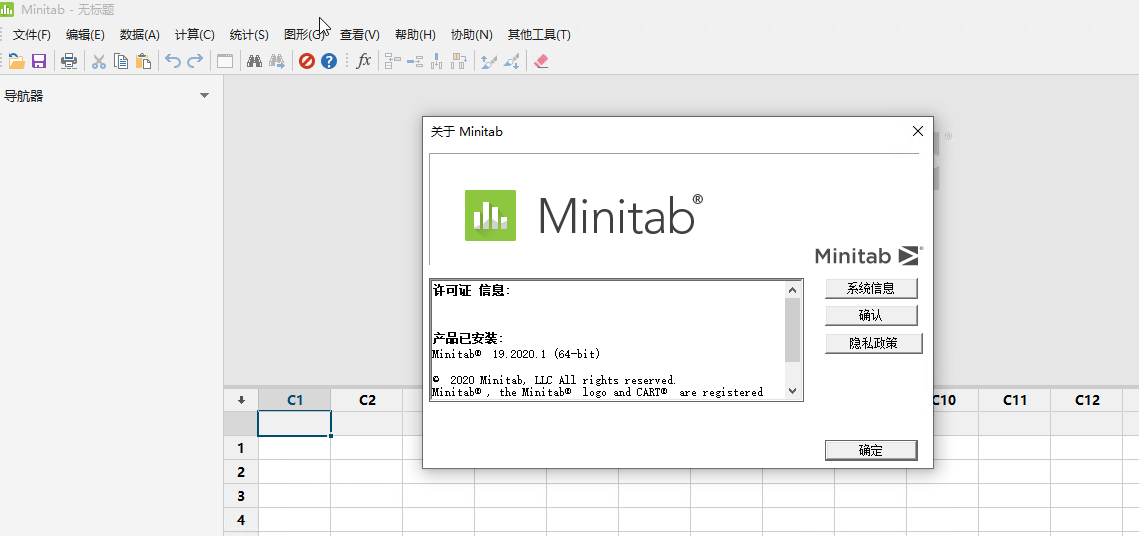Save the project with the purple disk icon
This screenshot has width=1139, height=536.
point(39,61)
